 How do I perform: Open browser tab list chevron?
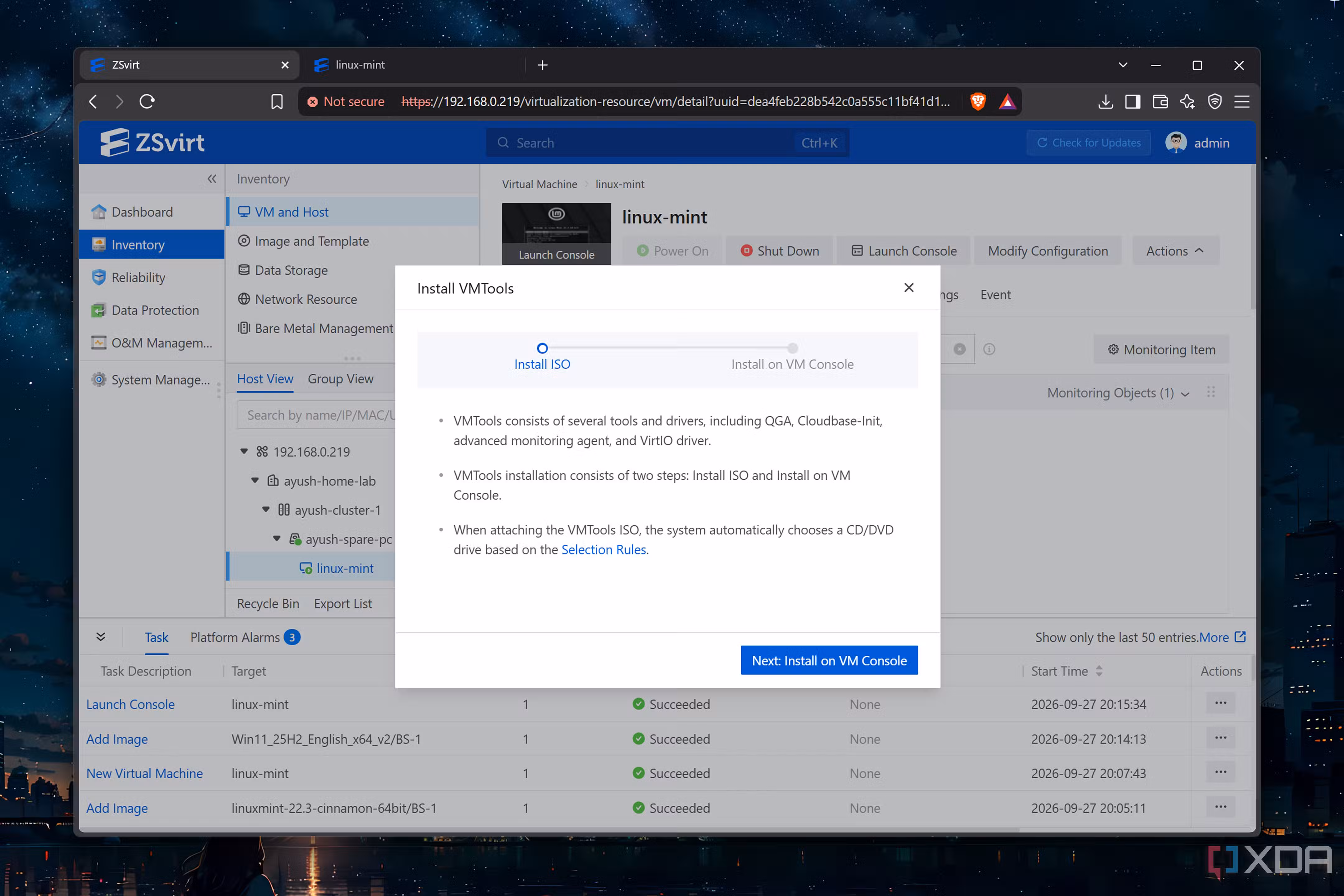(1123, 65)
